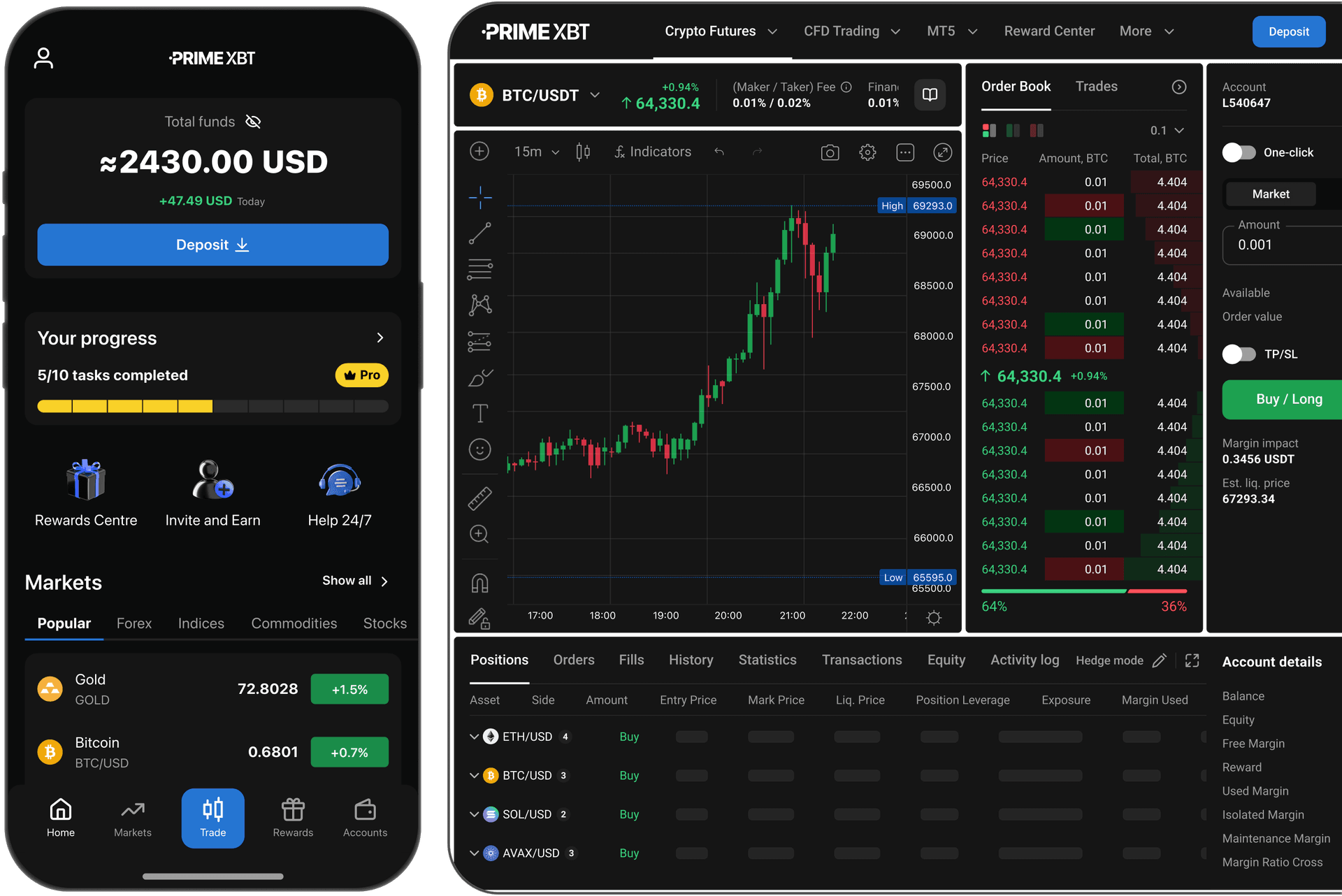Undo the last chart action
The image size is (1342, 896).
point(719,152)
